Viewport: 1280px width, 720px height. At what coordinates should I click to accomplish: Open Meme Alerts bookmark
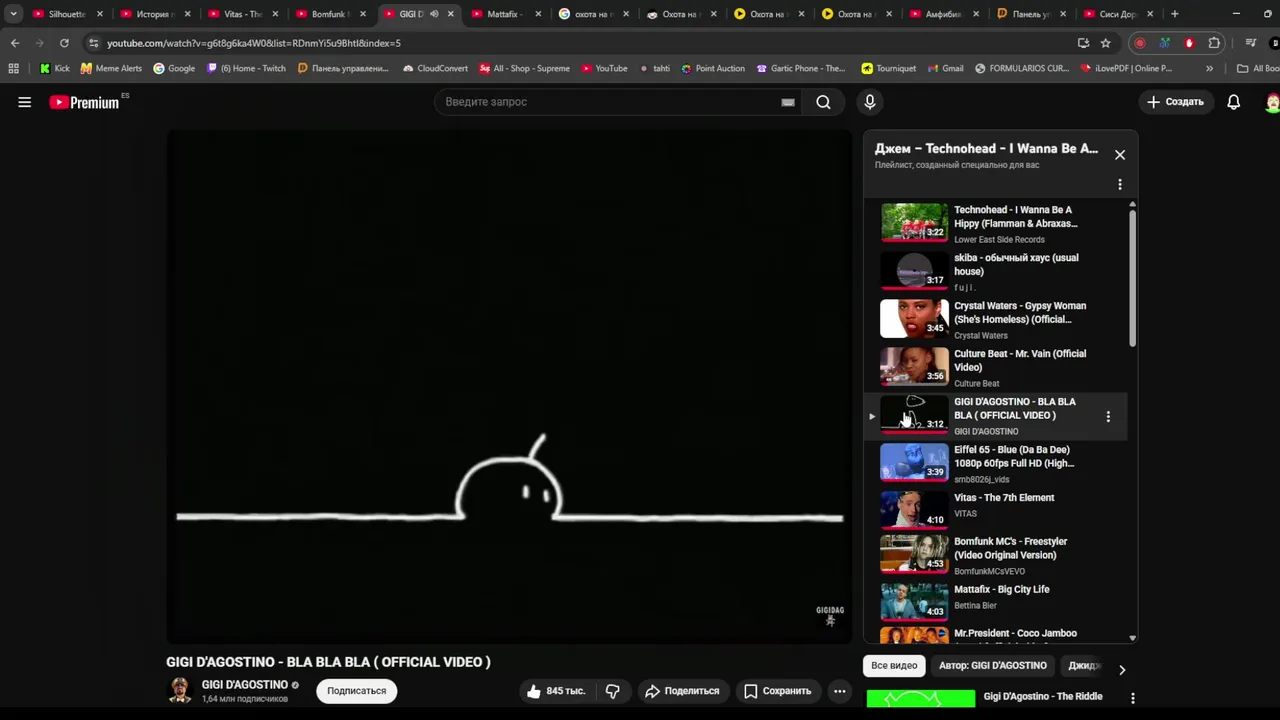point(111,68)
